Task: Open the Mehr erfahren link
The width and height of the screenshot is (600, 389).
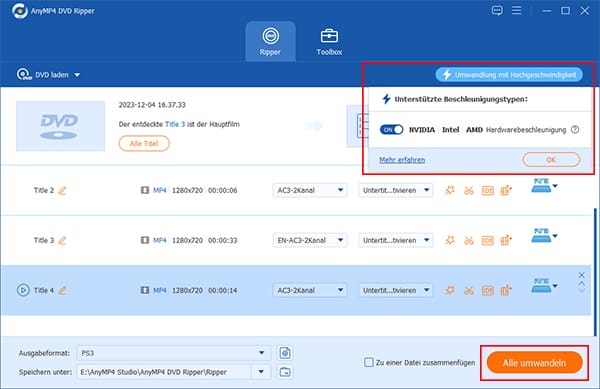Action: [x=402, y=160]
